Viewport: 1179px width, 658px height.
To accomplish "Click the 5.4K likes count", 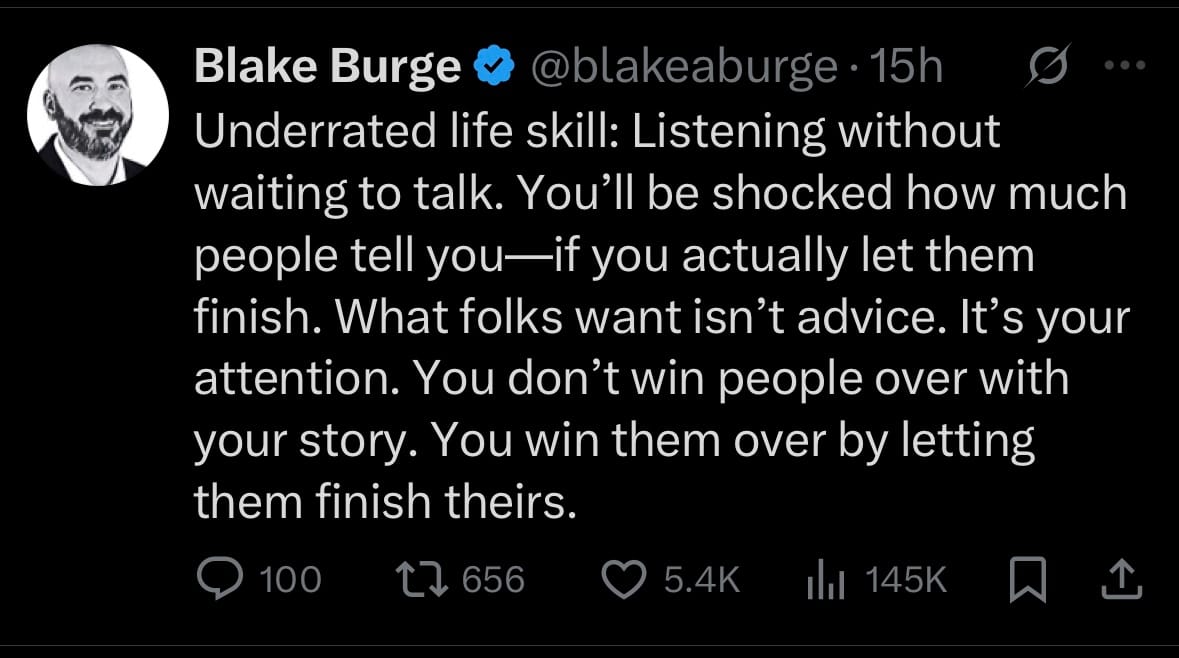I will tap(702, 580).
